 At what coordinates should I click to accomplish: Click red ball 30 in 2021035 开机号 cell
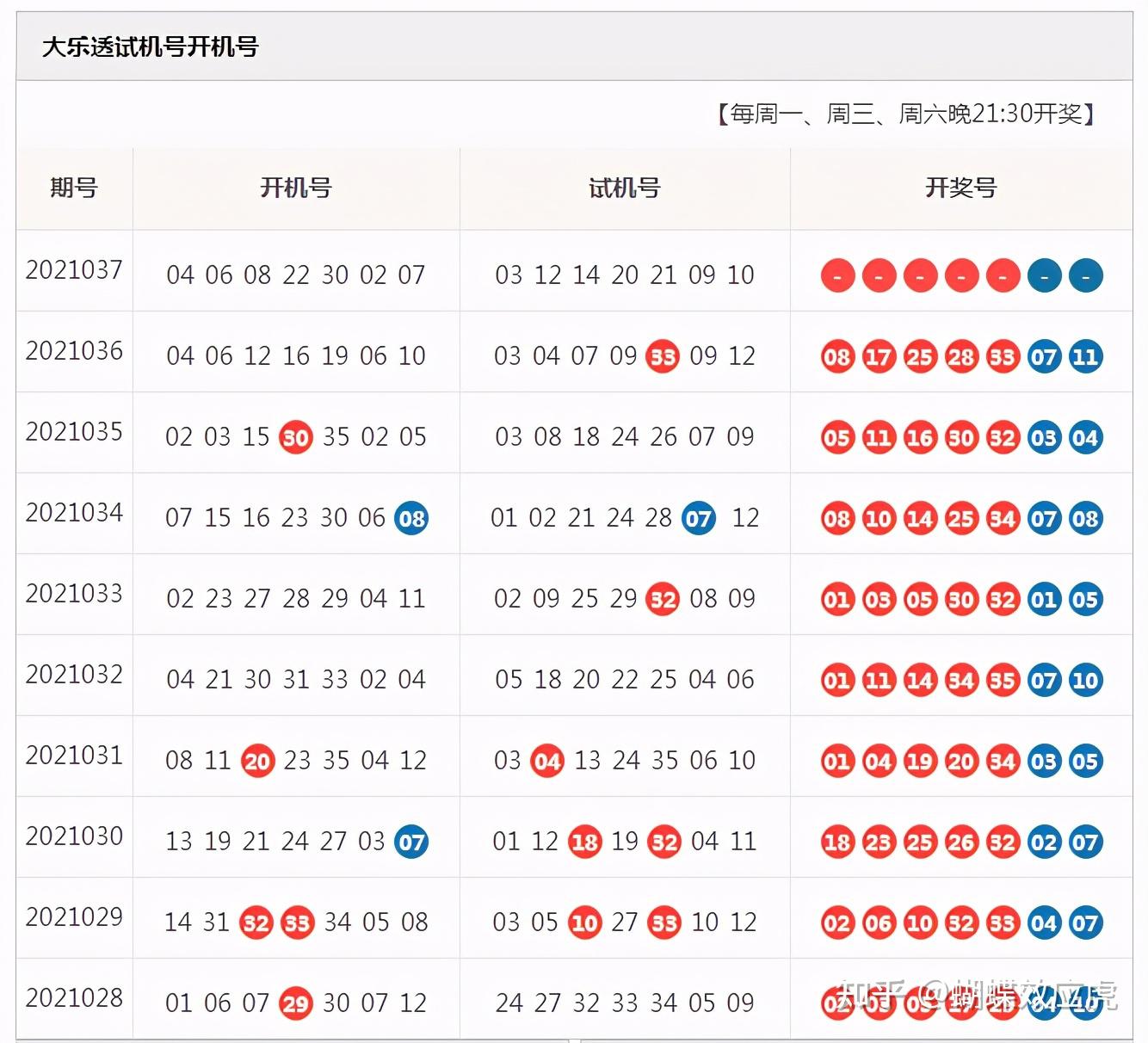pyautogui.click(x=295, y=437)
